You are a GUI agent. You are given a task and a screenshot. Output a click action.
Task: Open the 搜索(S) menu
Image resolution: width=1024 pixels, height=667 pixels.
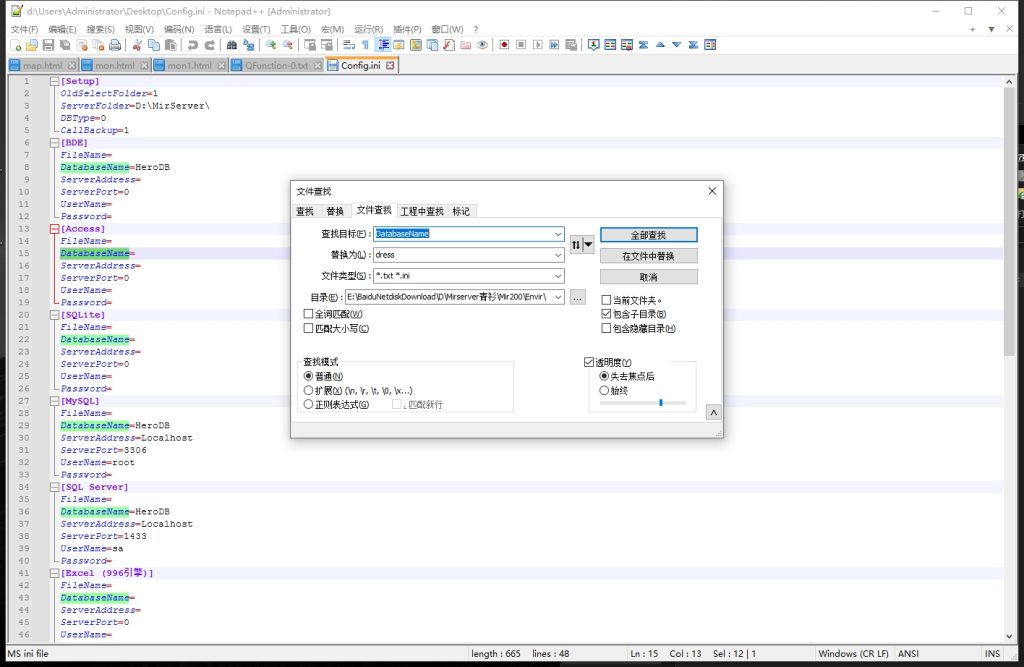(101, 29)
